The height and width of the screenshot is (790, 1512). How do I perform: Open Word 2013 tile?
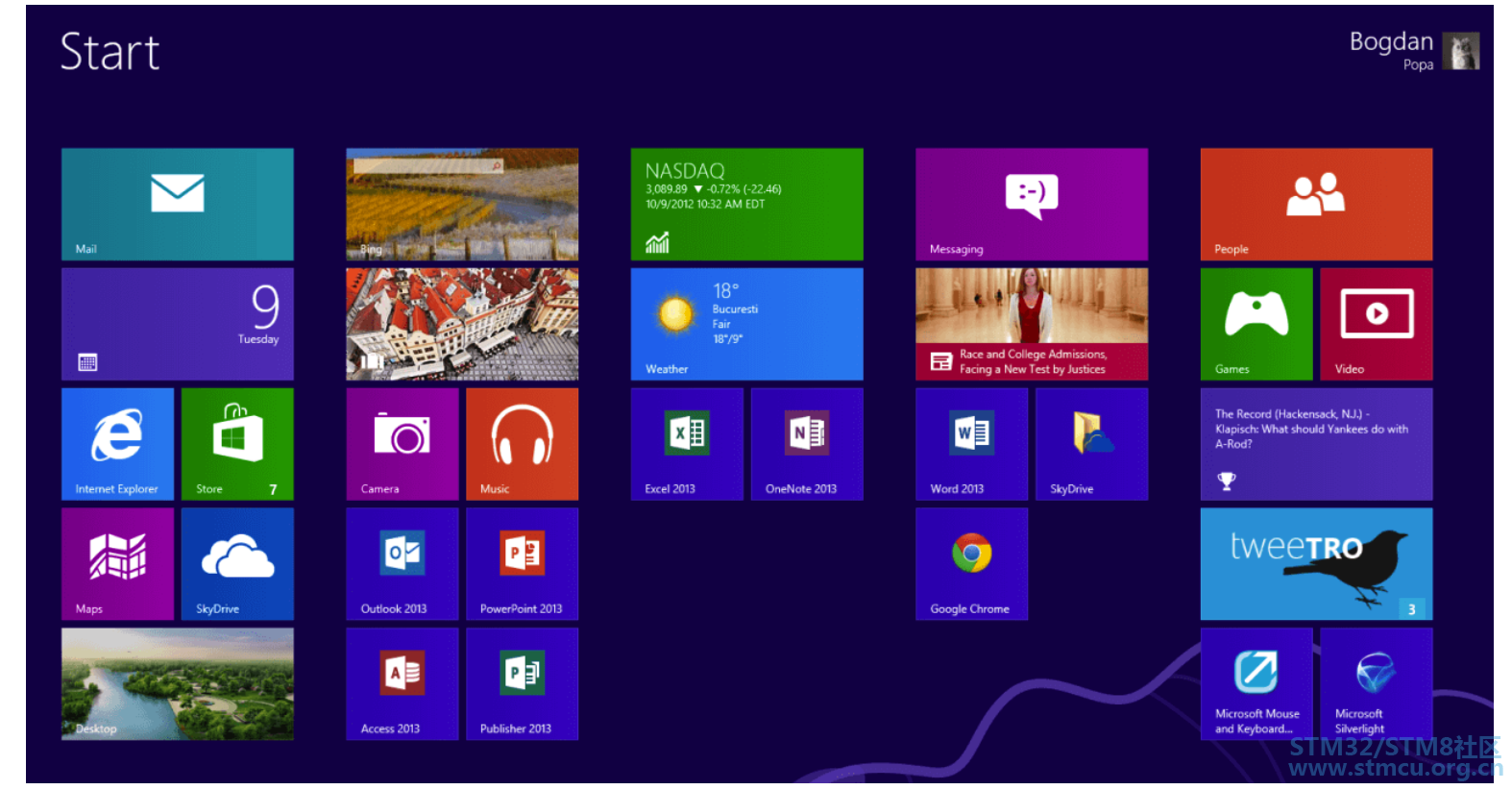coord(972,444)
